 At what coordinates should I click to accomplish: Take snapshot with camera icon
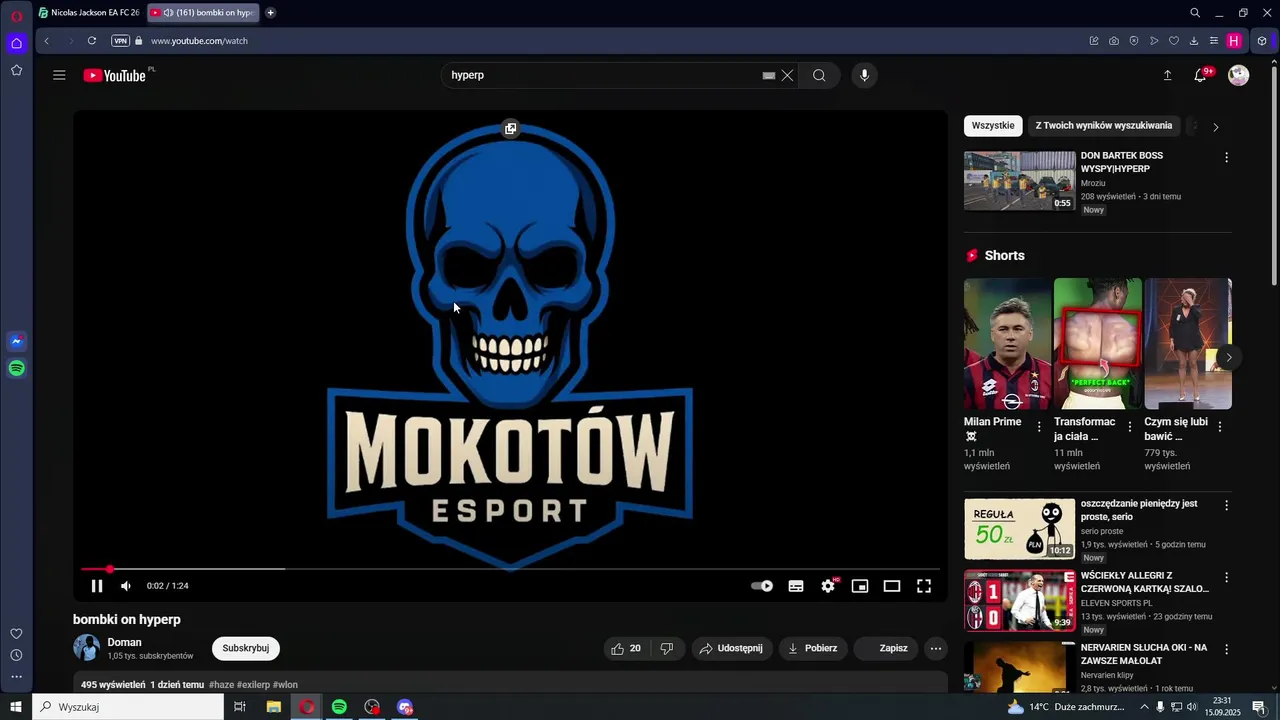click(1114, 41)
